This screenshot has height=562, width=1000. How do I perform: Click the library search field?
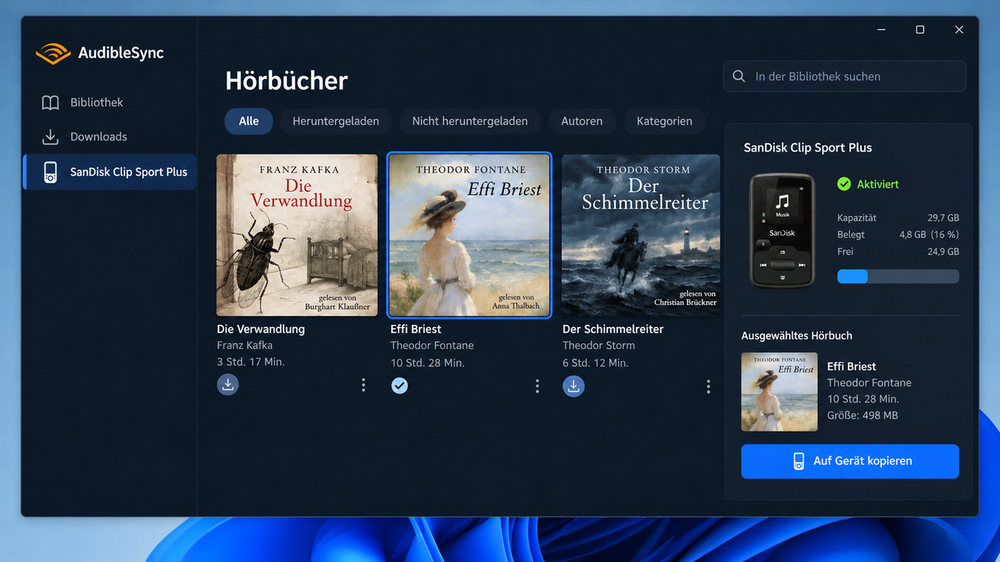844,77
